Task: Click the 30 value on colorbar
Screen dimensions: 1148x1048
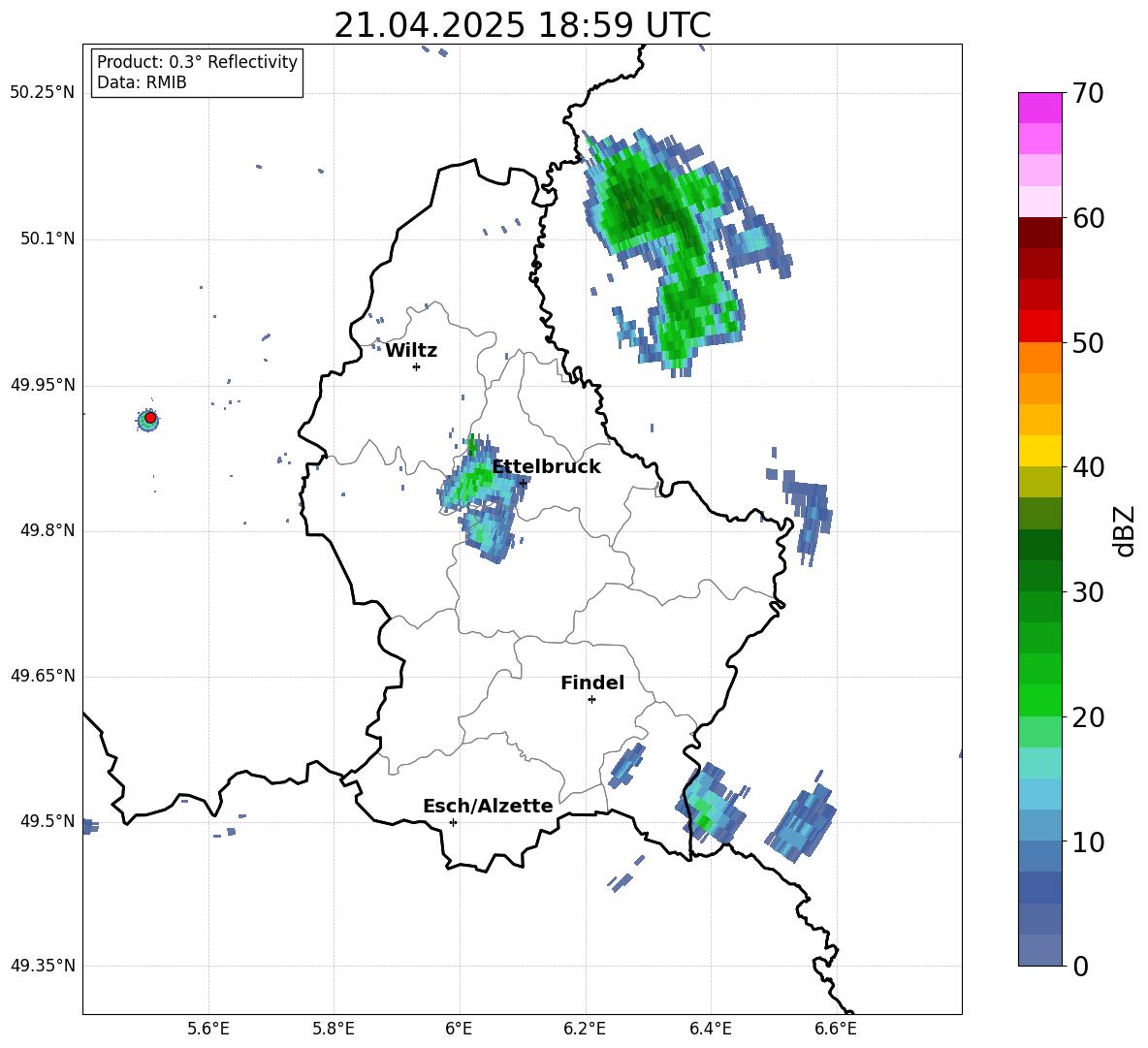Action: [x=1088, y=592]
